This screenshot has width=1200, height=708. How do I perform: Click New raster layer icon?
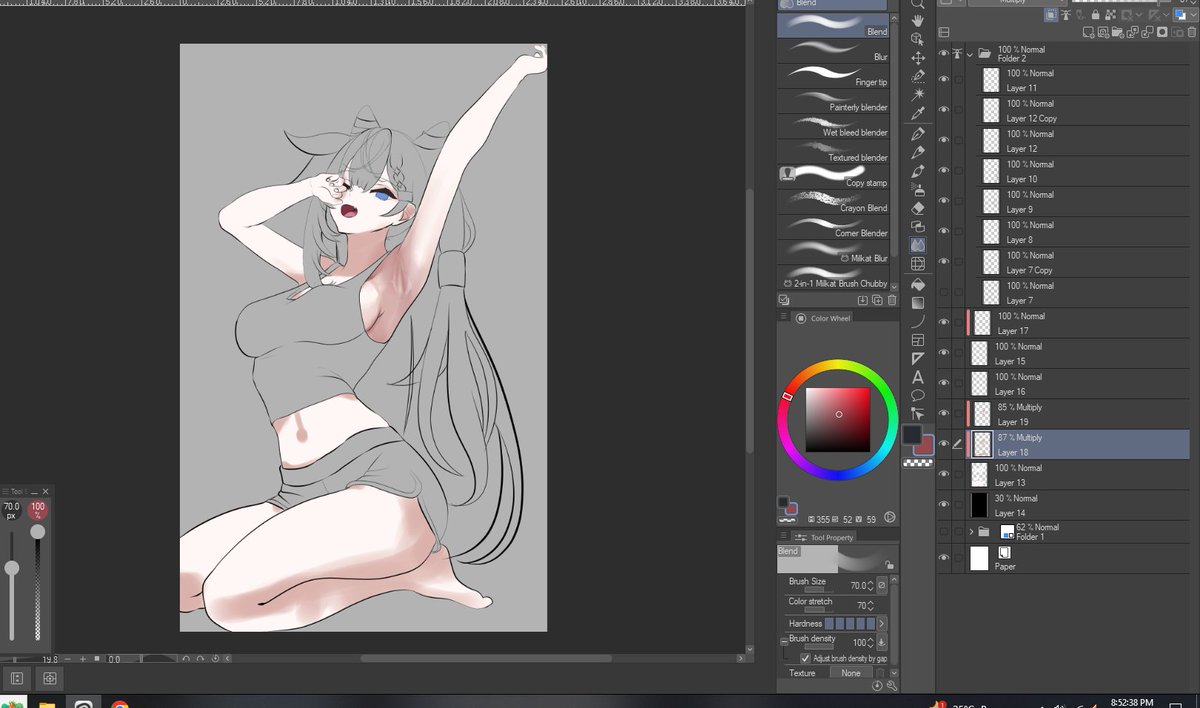click(1088, 32)
